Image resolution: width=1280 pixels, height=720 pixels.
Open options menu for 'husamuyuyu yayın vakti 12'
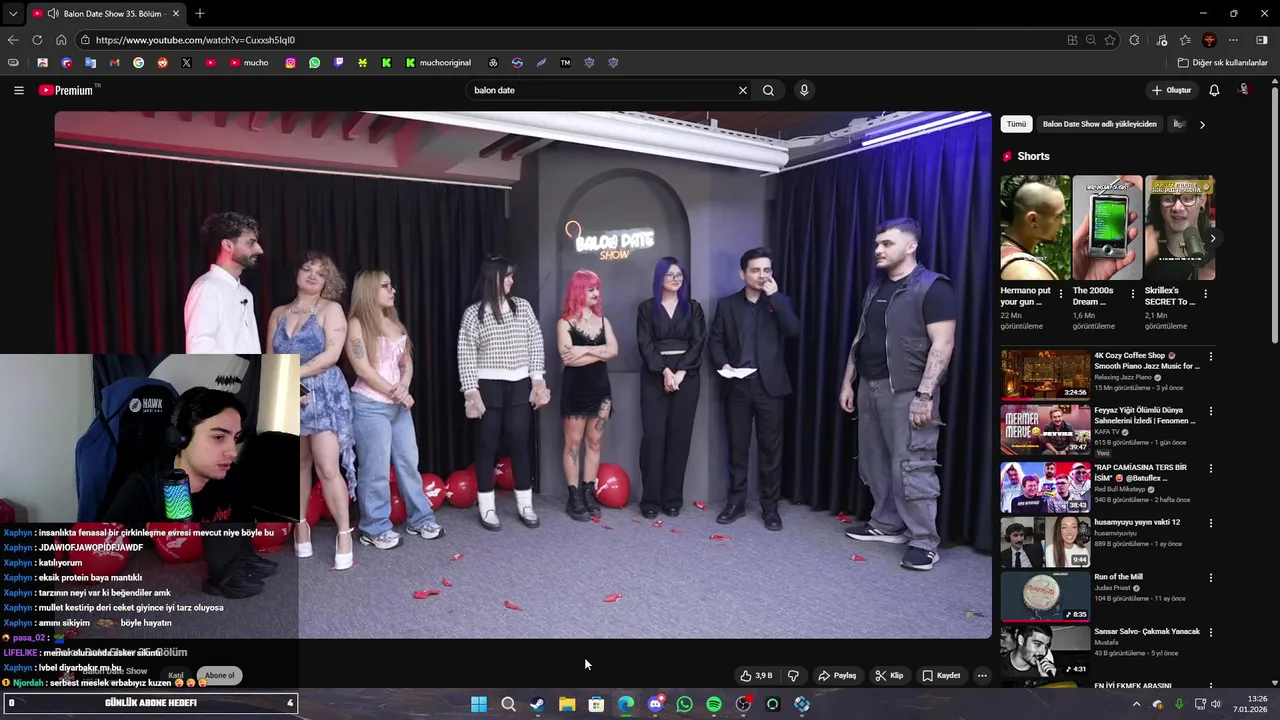pos(1211,523)
